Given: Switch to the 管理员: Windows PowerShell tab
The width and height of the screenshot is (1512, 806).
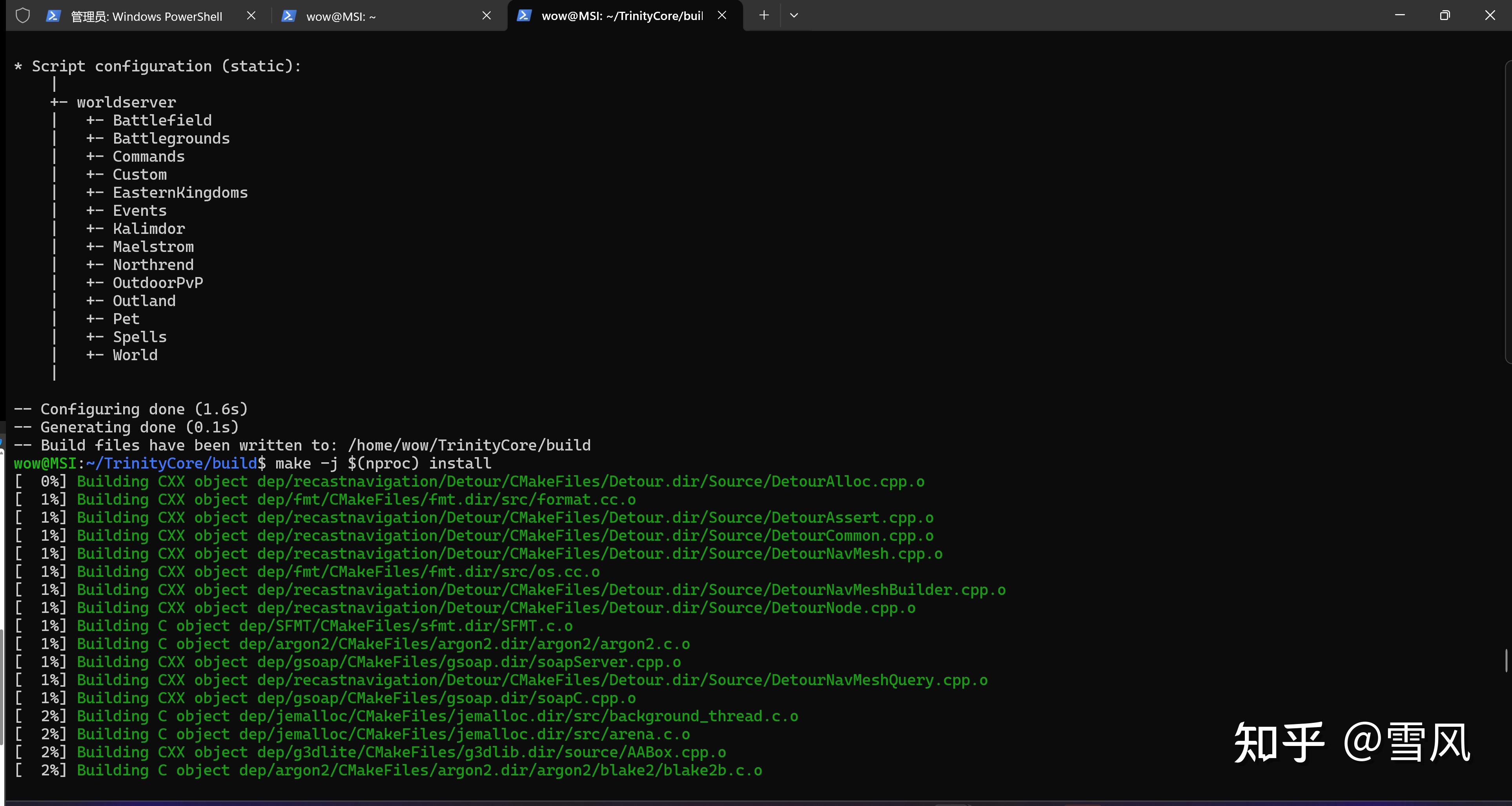Looking at the screenshot, I should click(146, 16).
